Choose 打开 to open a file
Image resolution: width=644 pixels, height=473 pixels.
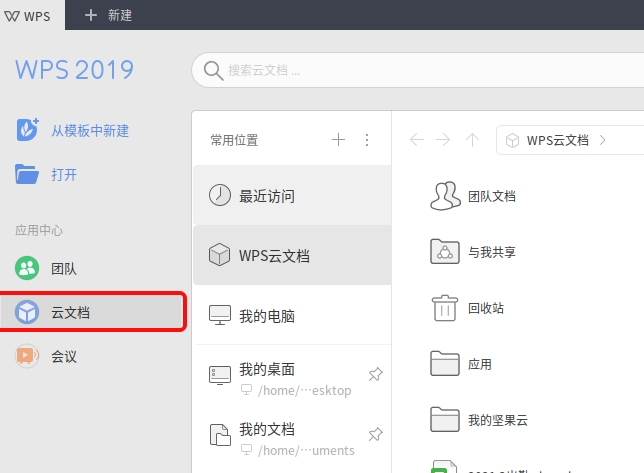(x=46, y=175)
